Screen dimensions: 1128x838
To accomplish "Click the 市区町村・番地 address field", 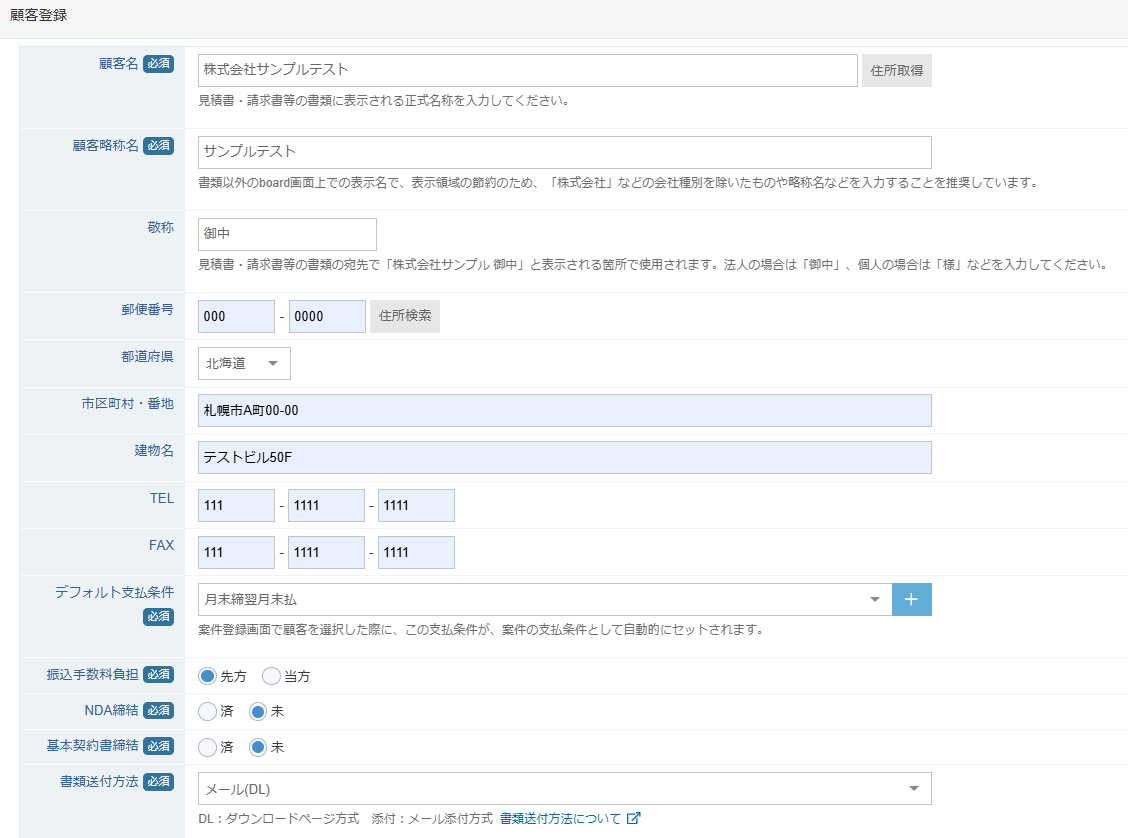I will pos(564,410).
